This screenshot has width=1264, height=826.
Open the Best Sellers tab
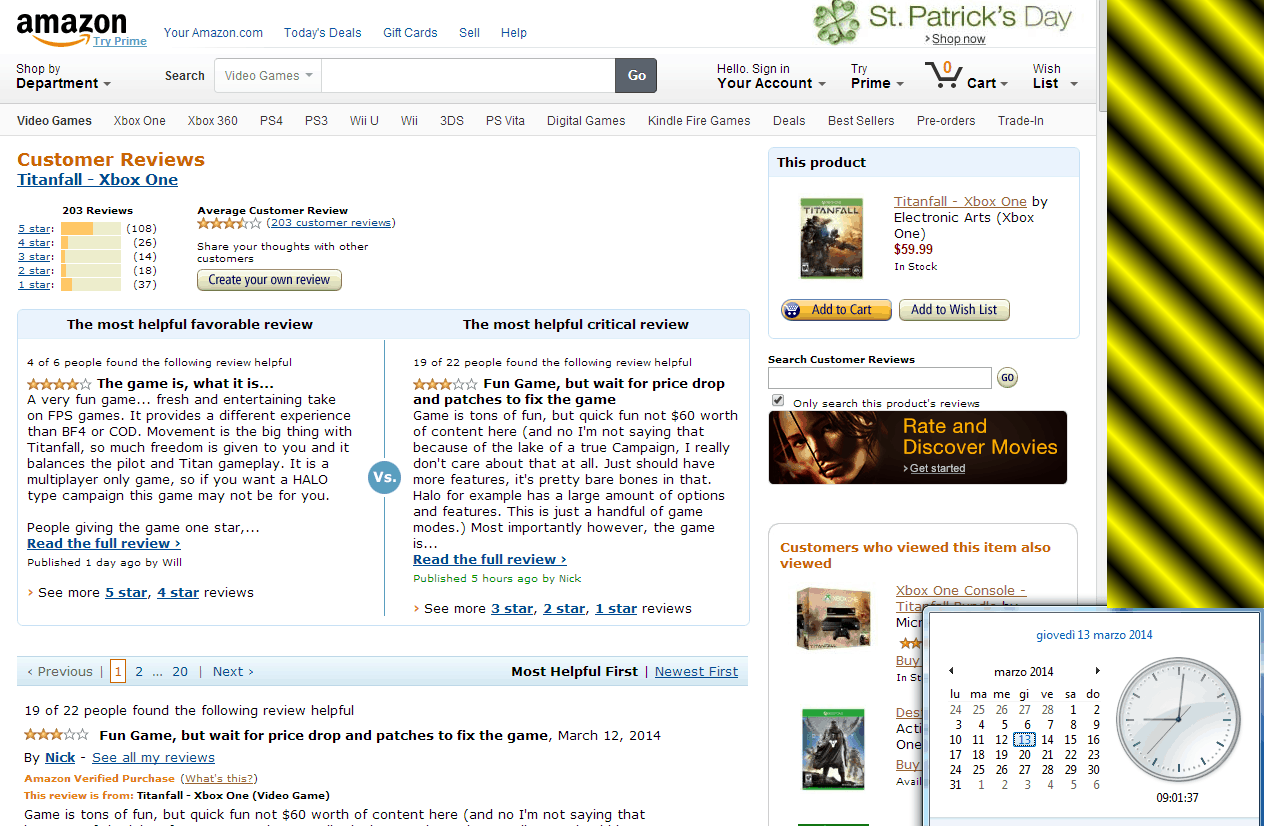tap(861, 121)
